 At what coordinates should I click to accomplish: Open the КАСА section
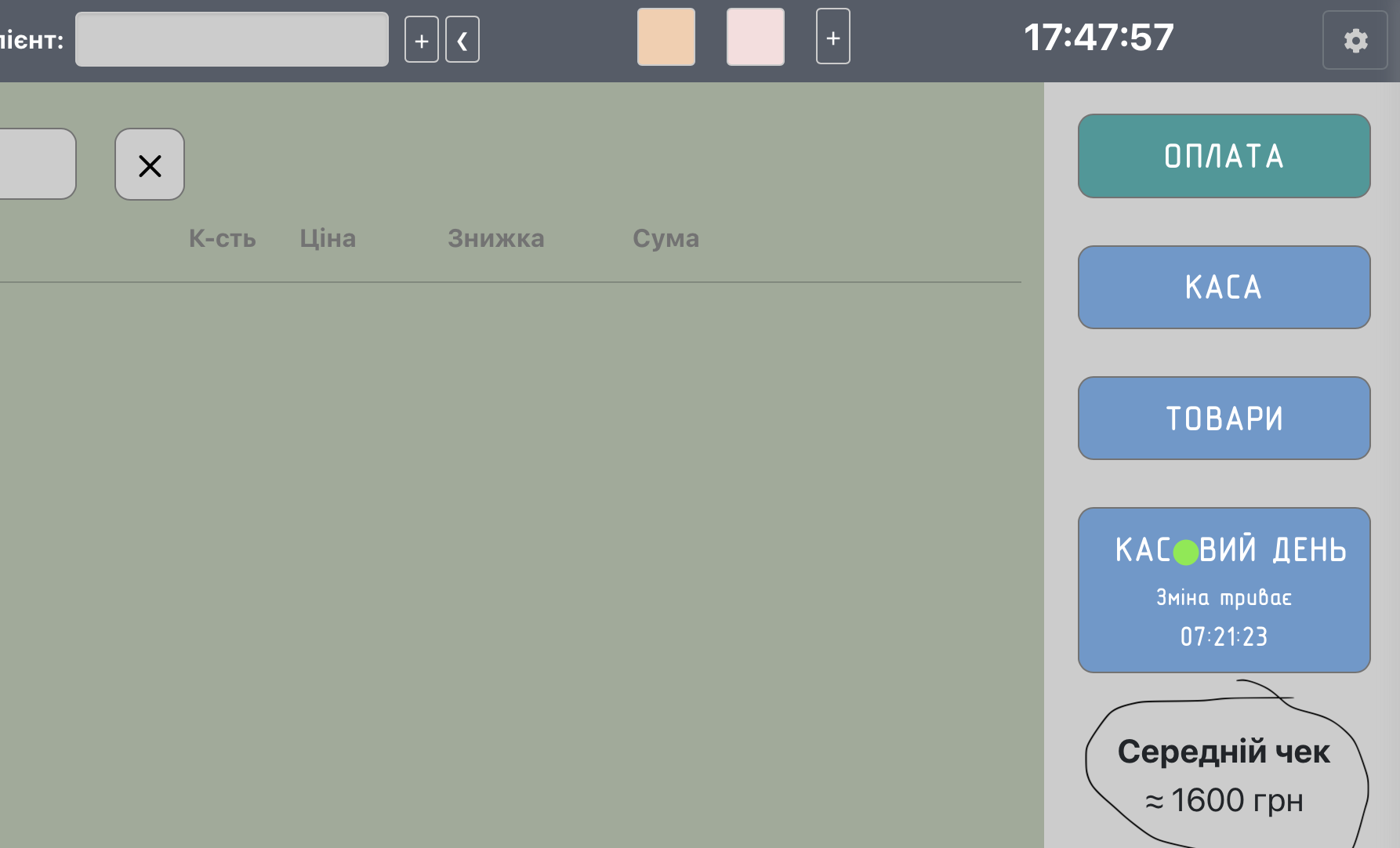[1224, 287]
